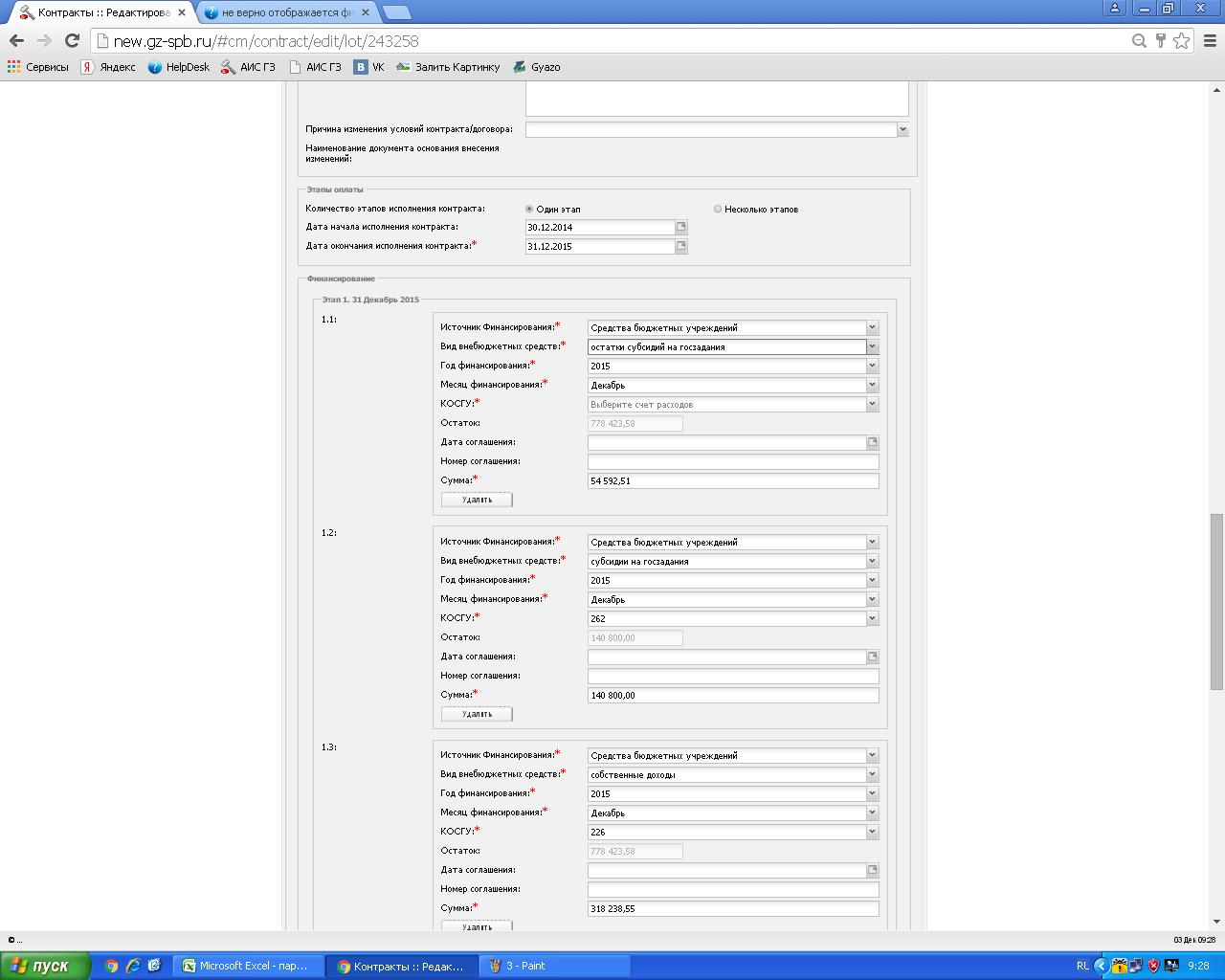
Task: Click the zoom magnifier icon in address bar
Action: click(x=1139, y=40)
